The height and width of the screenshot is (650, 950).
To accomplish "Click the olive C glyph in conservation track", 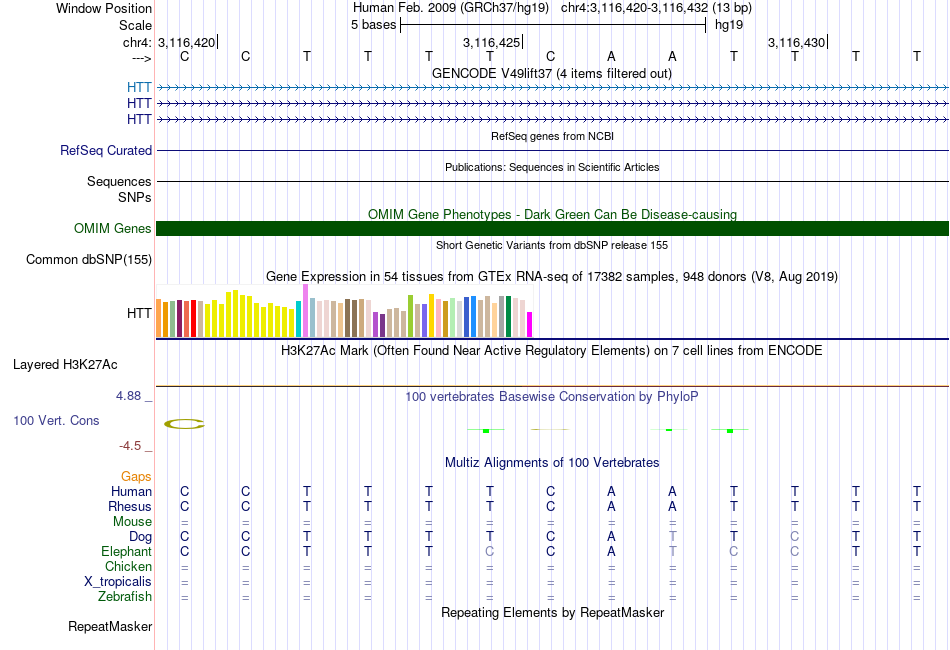I will click(x=184, y=424).
